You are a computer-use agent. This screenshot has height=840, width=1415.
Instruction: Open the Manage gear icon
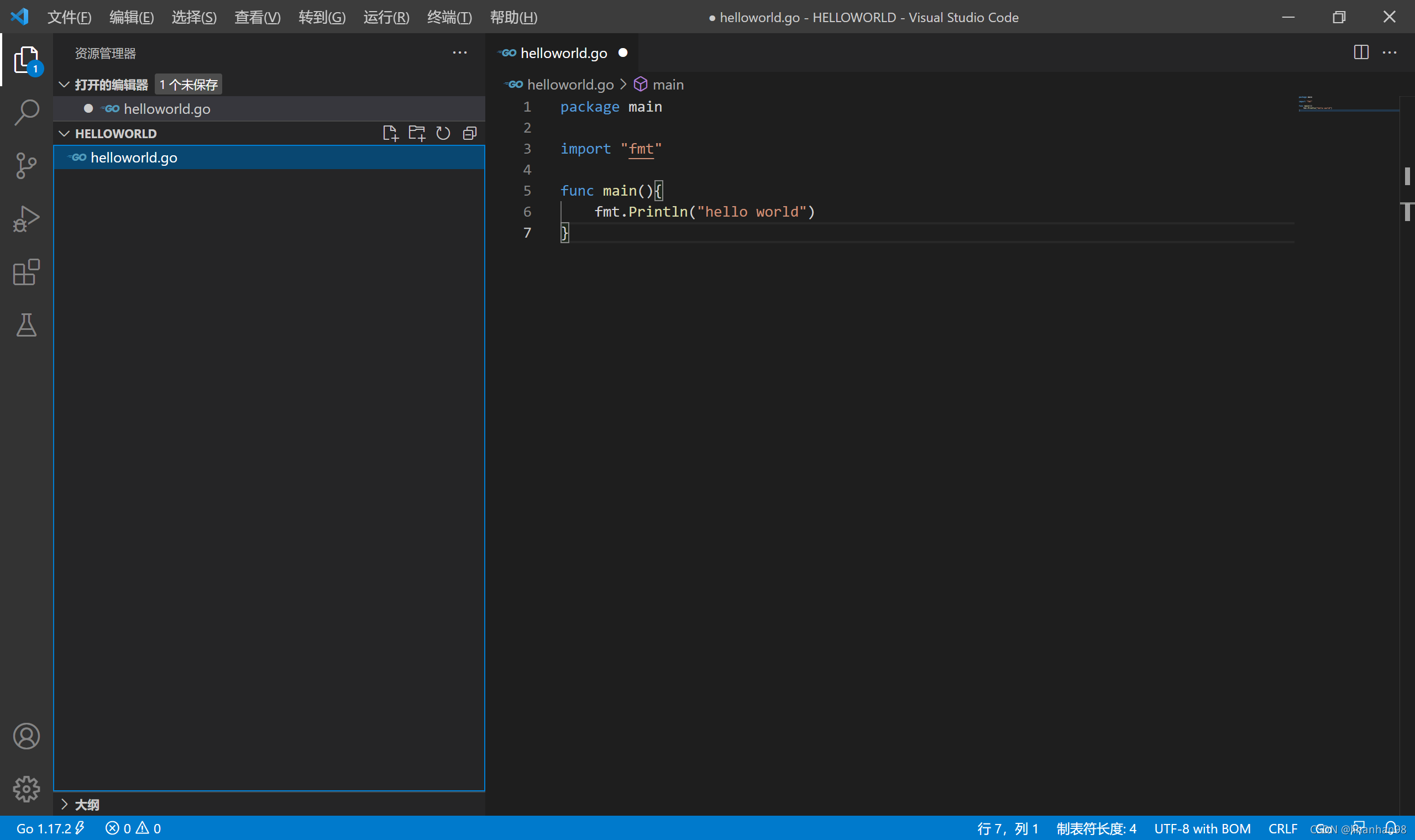[26, 790]
